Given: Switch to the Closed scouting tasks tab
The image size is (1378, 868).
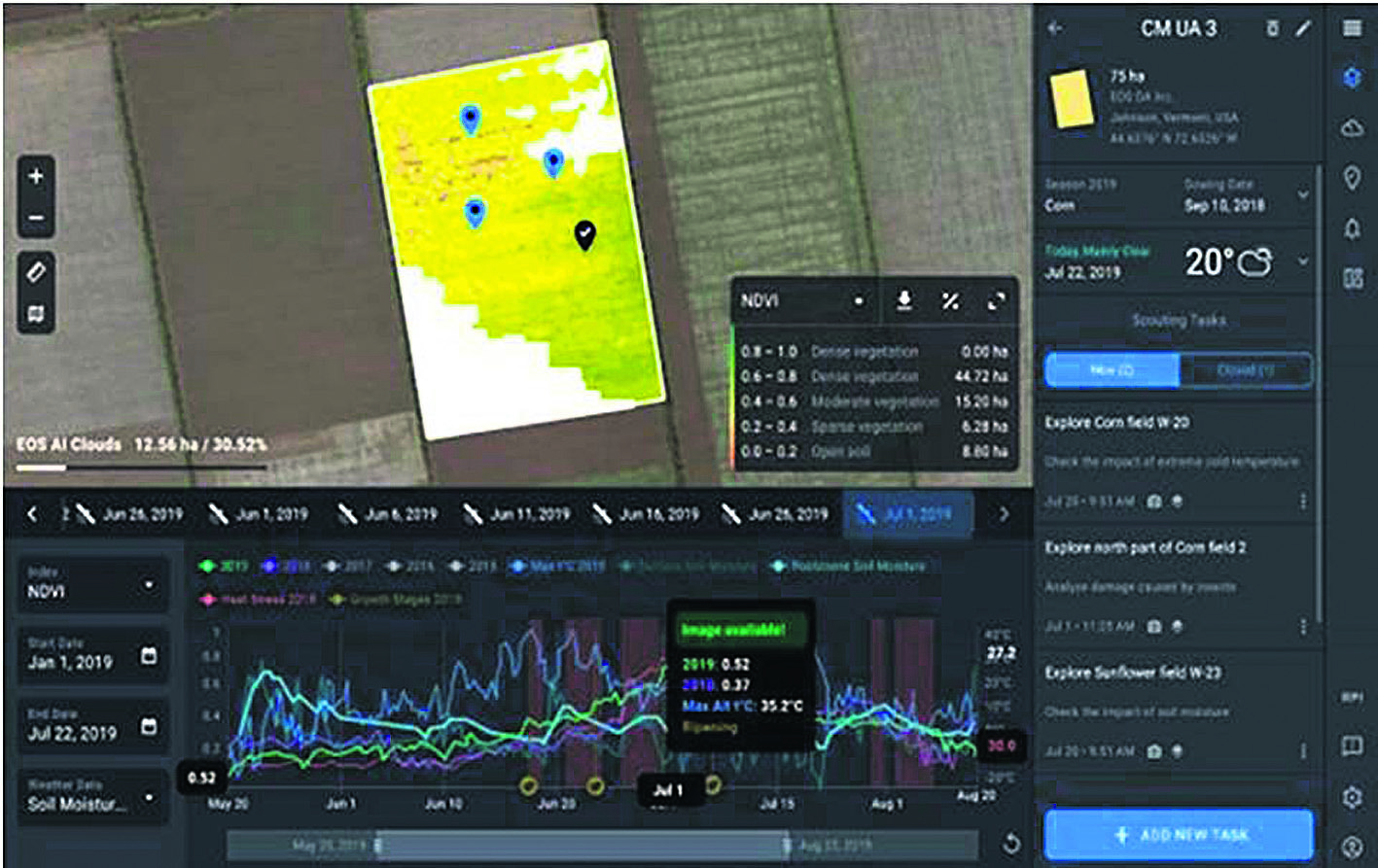Looking at the screenshot, I should click(x=1245, y=370).
